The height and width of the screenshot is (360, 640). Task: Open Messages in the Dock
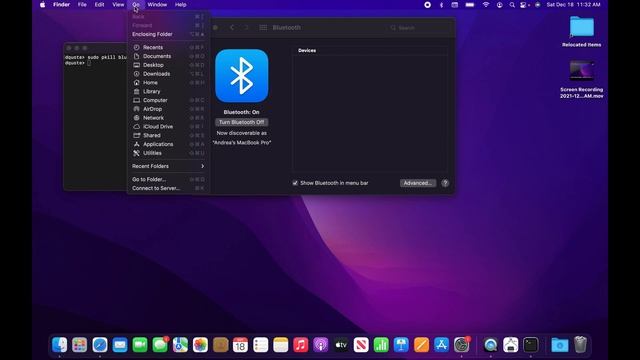click(x=160, y=345)
